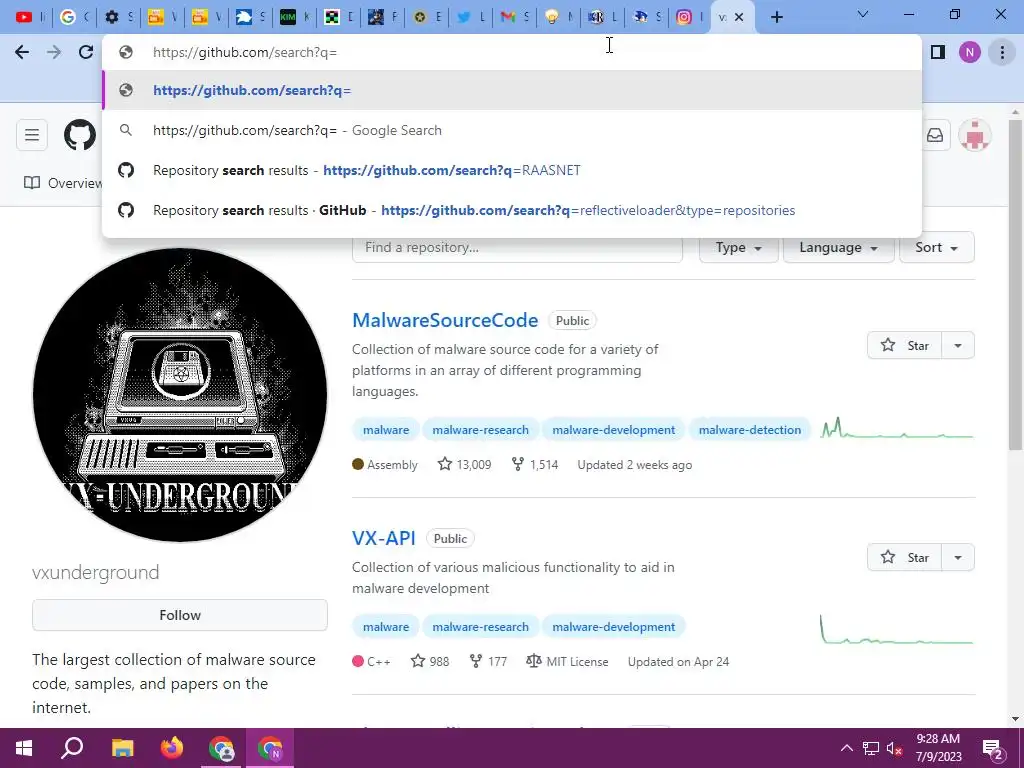Image resolution: width=1024 pixels, height=768 pixels.
Task: Switch to the YouTube browser tab
Action: (x=29, y=17)
